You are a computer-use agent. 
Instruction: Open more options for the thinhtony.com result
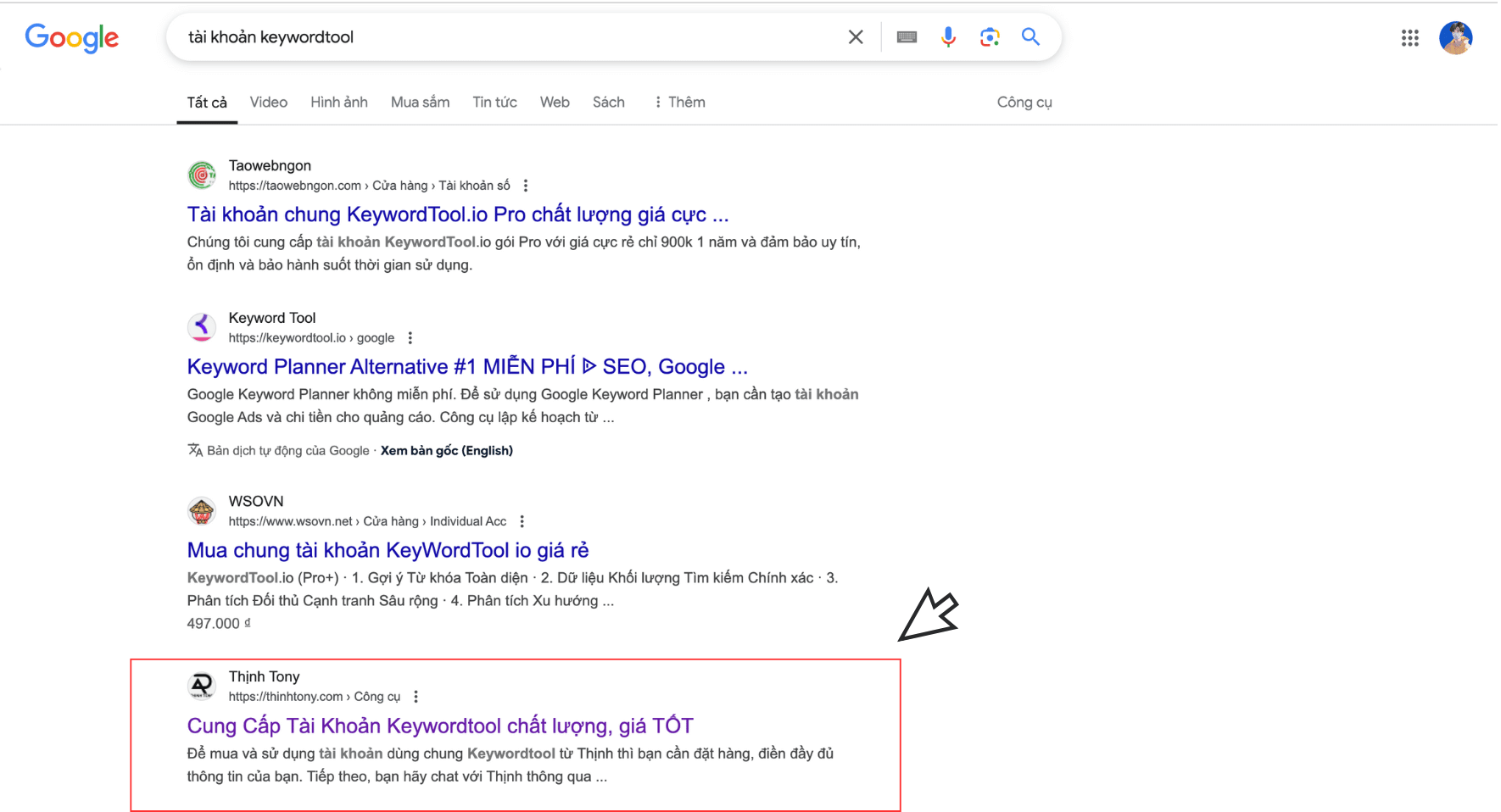pos(416,697)
